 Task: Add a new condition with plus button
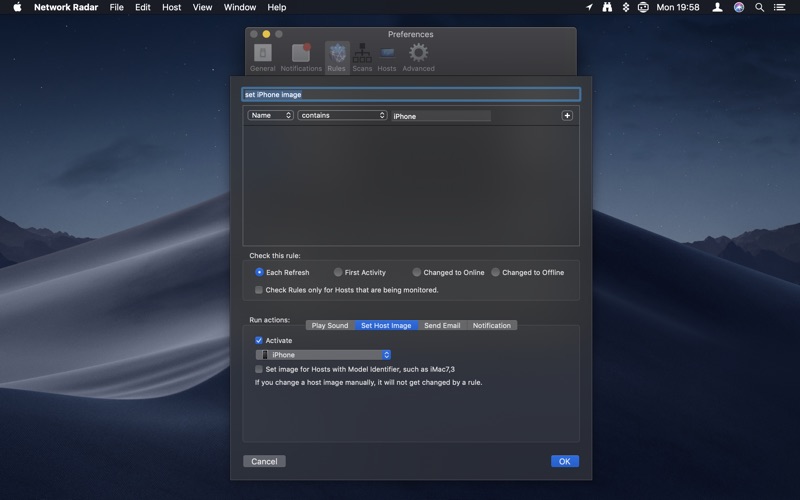click(x=567, y=116)
